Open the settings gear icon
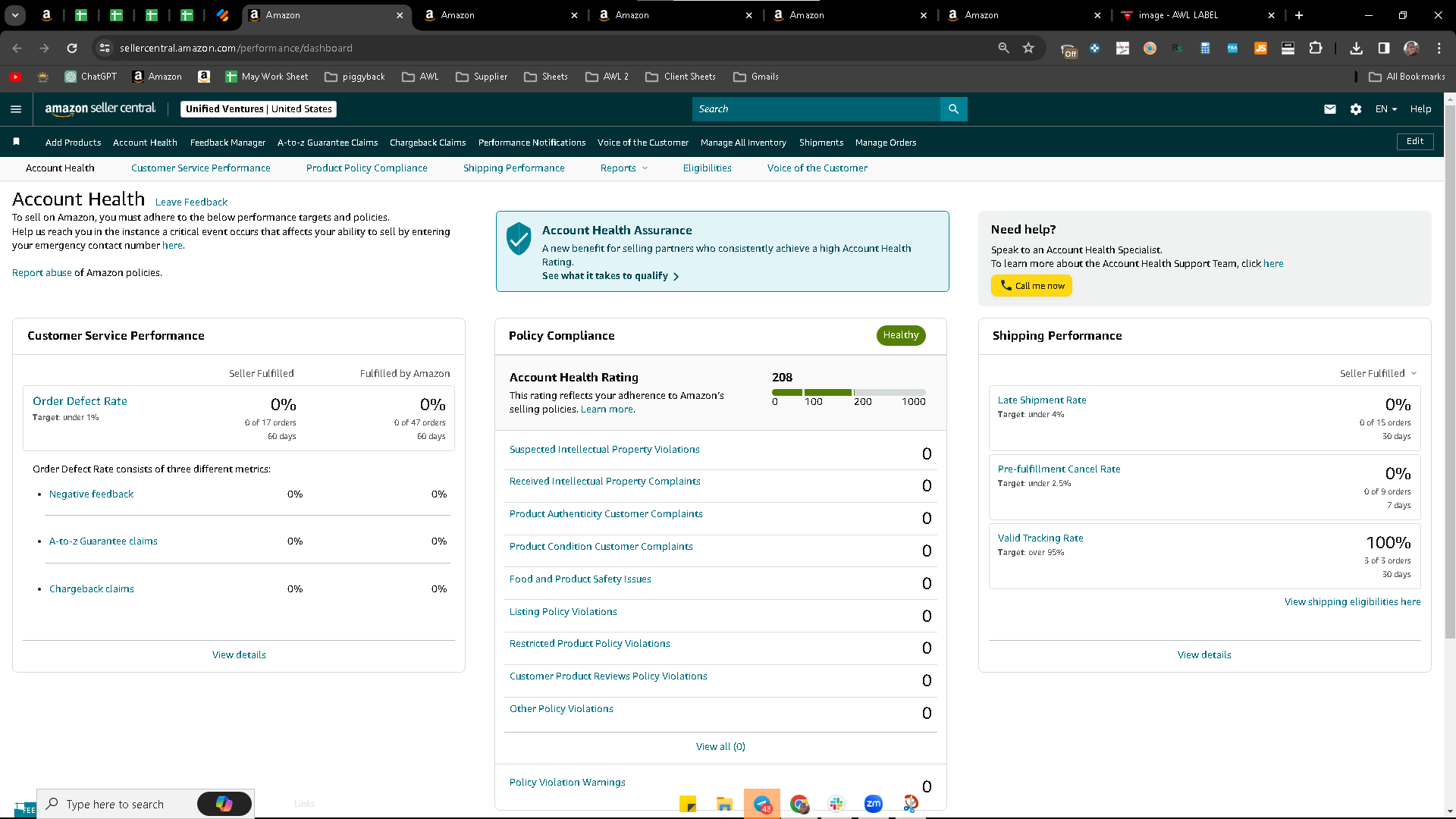The height and width of the screenshot is (819, 1456). pyautogui.click(x=1356, y=109)
